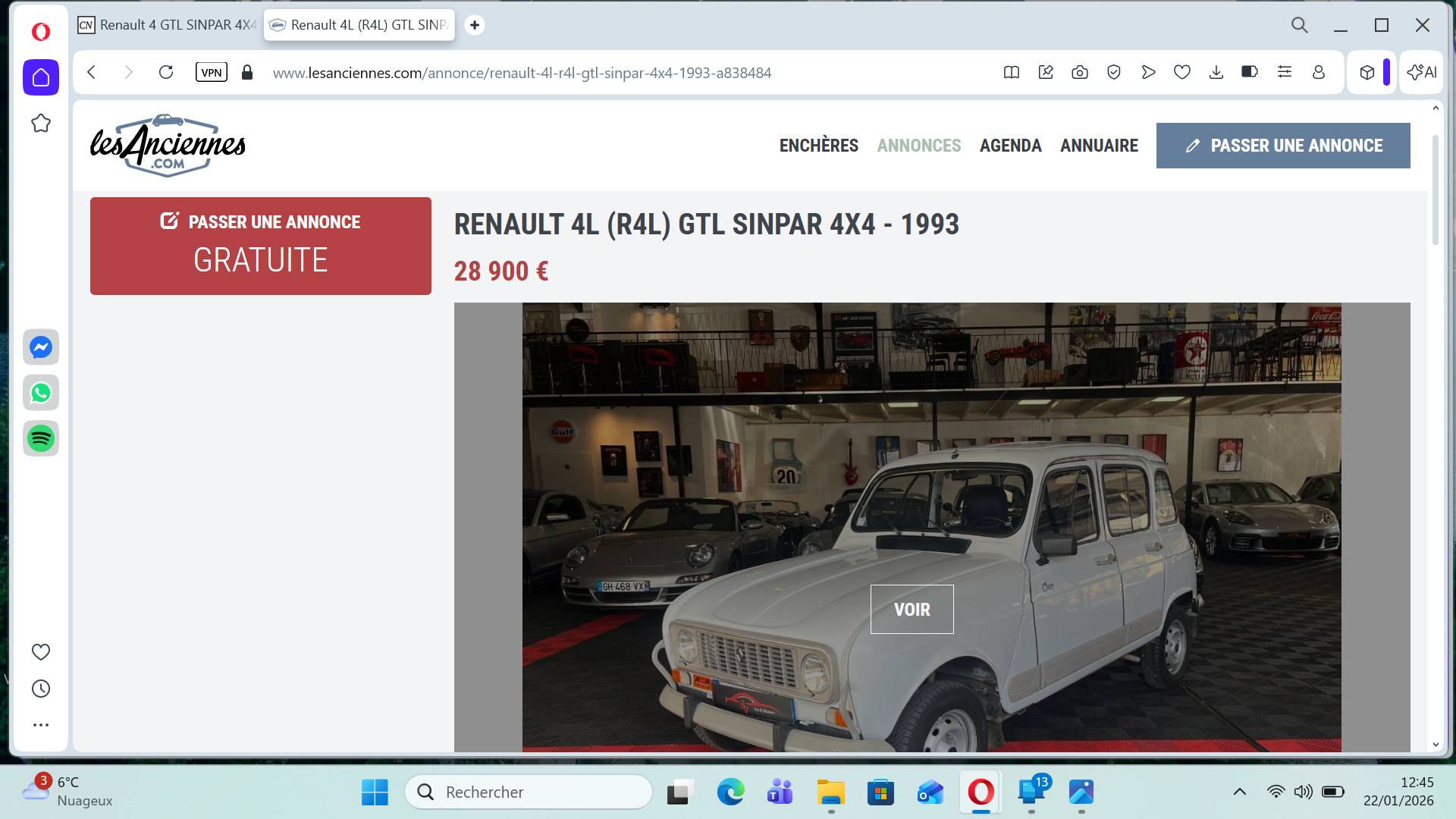Click the downloads icon in the toolbar
This screenshot has width=1456, height=819.
pos(1216,73)
